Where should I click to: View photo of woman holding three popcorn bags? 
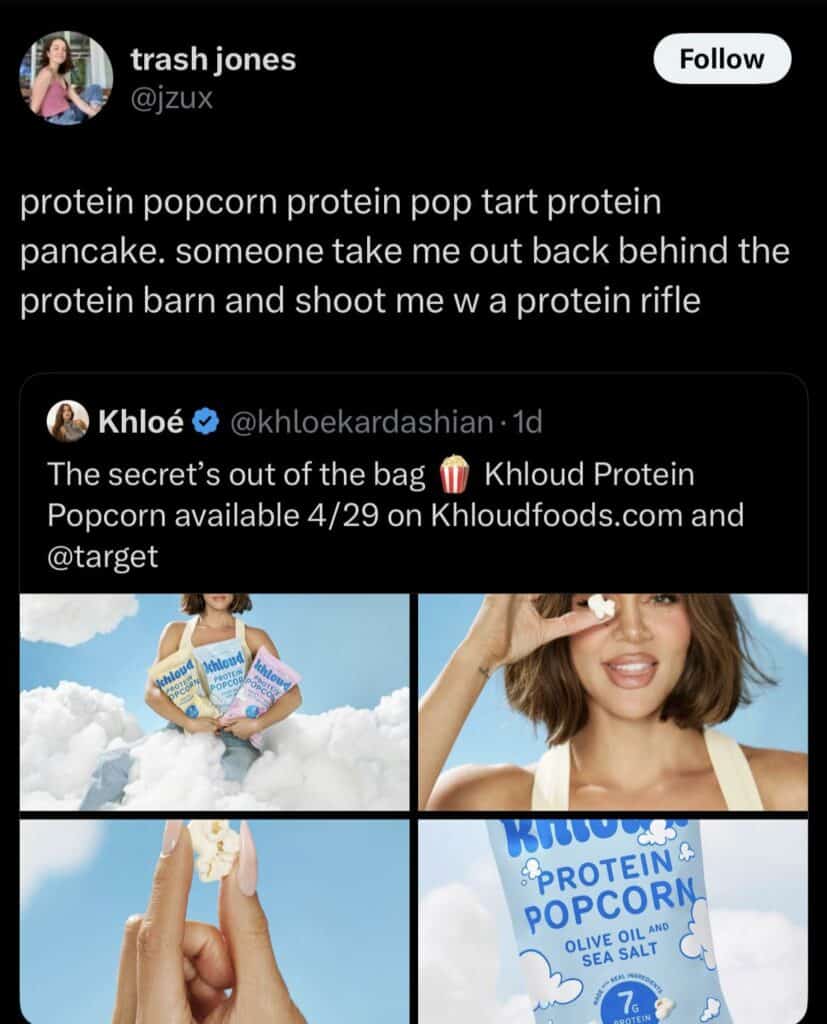click(x=214, y=702)
